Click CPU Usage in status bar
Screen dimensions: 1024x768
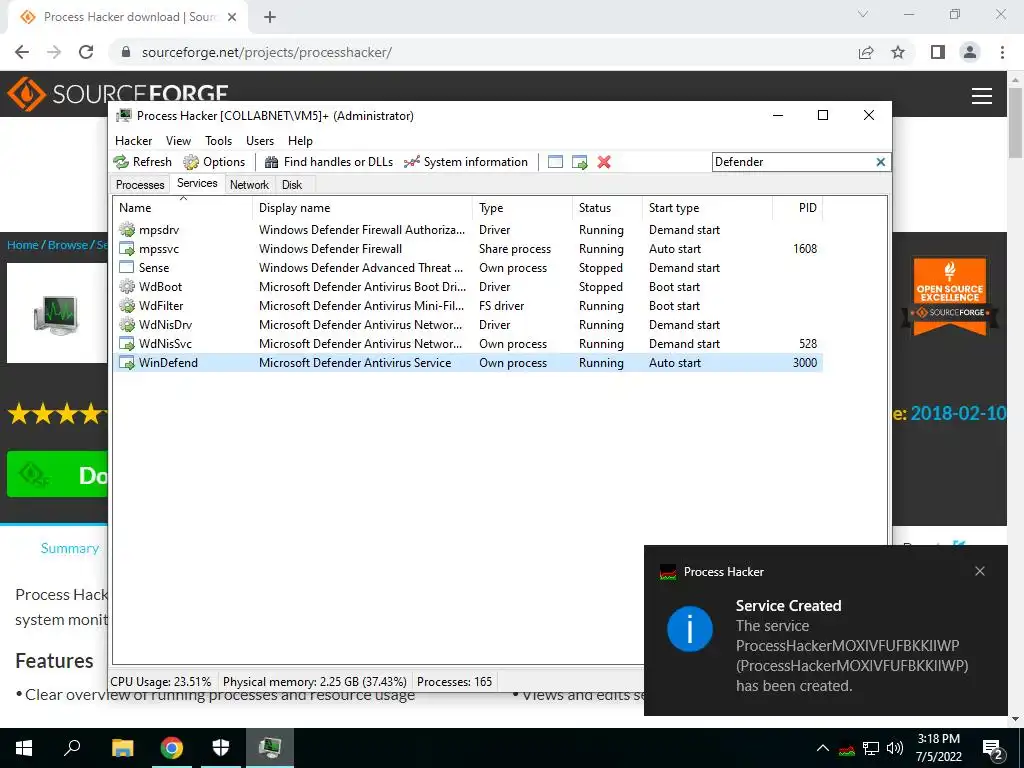point(161,682)
